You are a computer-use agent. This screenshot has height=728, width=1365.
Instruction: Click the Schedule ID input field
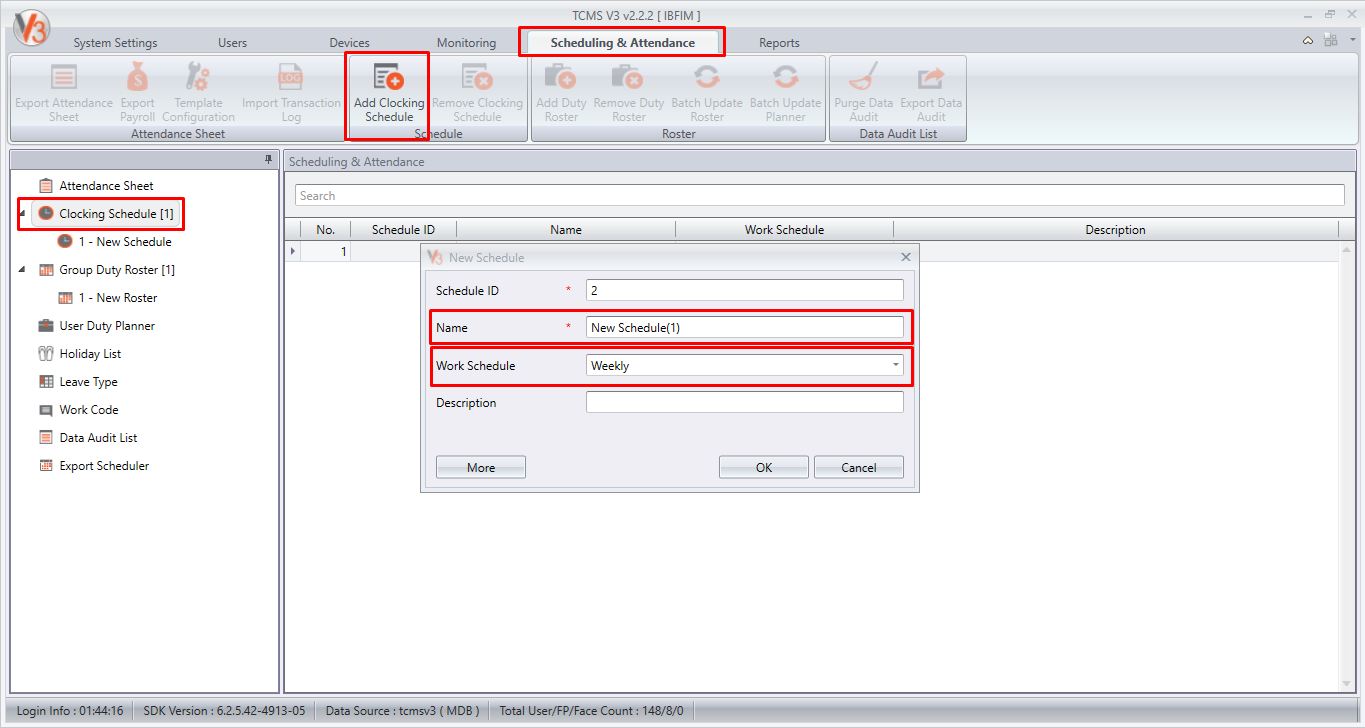[745, 290]
